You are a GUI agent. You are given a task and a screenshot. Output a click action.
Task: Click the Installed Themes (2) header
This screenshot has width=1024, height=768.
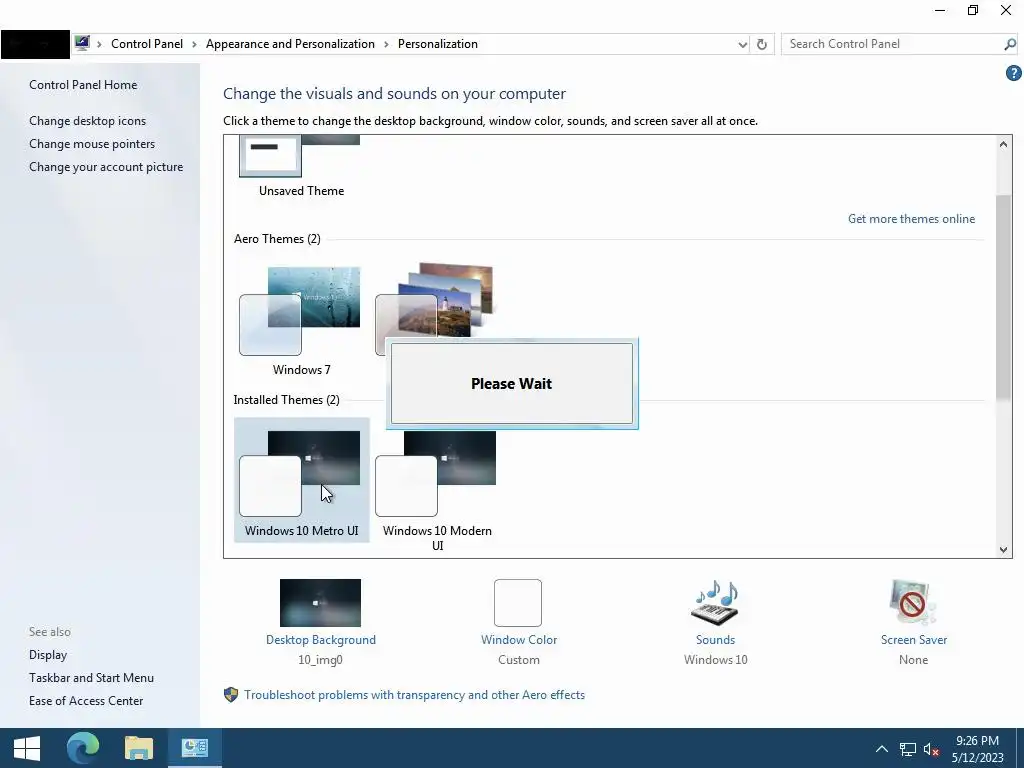point(286,400)
